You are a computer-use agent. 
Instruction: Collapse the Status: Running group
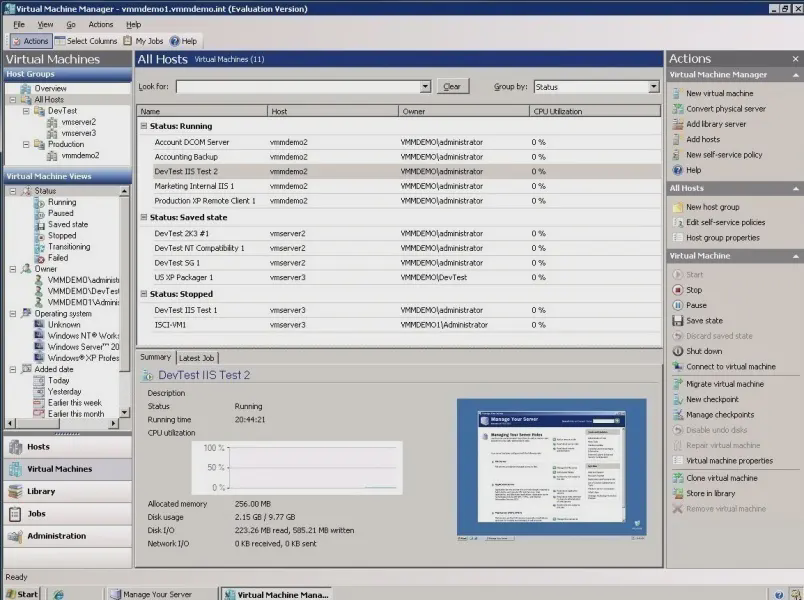pyautogui.click(x=145, y=126)
